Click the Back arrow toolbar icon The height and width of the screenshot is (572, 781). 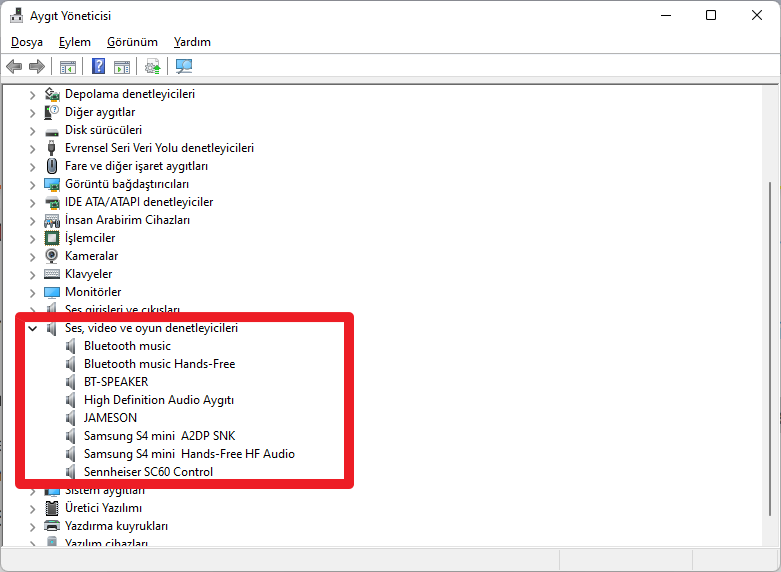14,67
